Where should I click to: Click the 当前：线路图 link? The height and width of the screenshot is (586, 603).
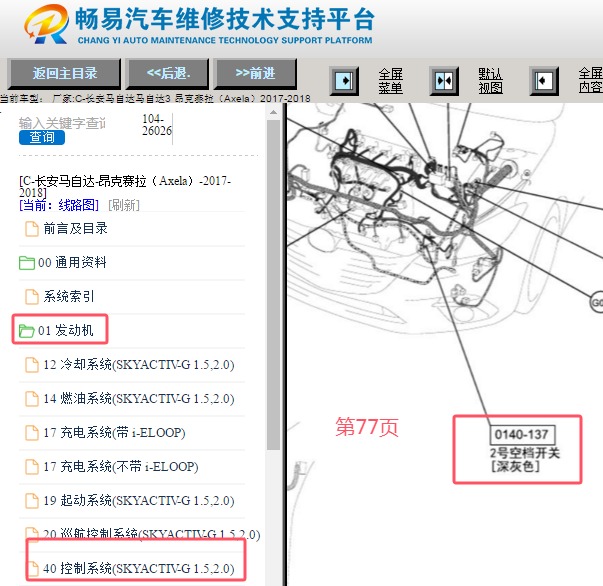[59, 205]
